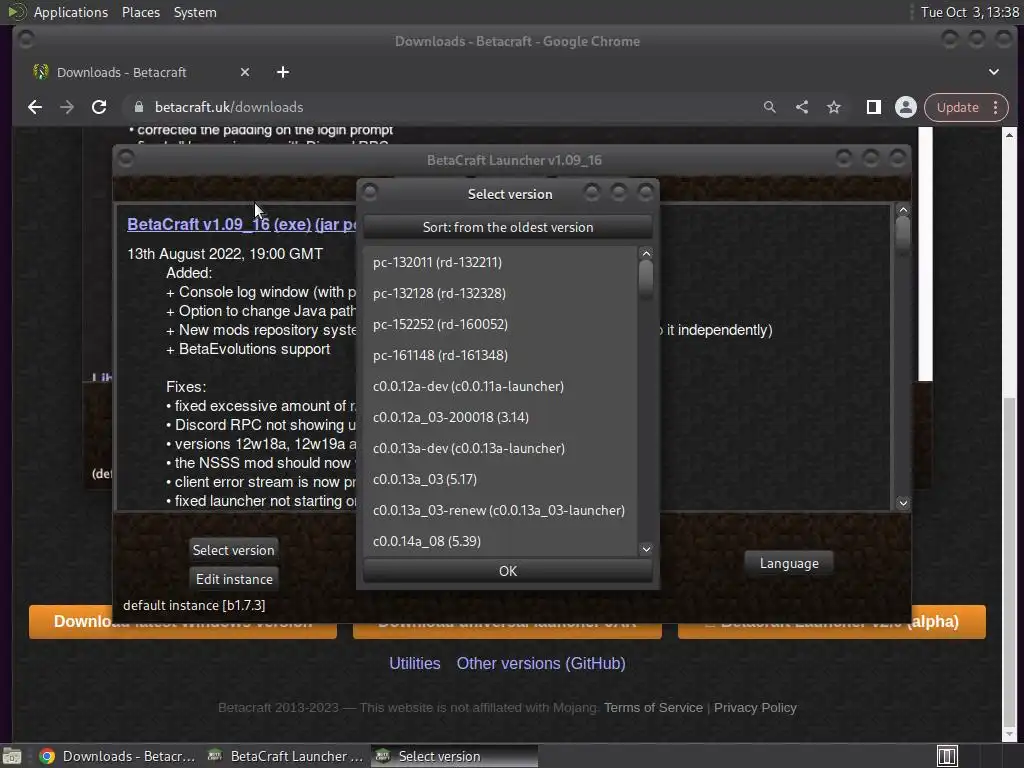Open Chrome side panel icon
This screenshot has width=1024, height=768.
pyautogui.click(x=874, y=107)
